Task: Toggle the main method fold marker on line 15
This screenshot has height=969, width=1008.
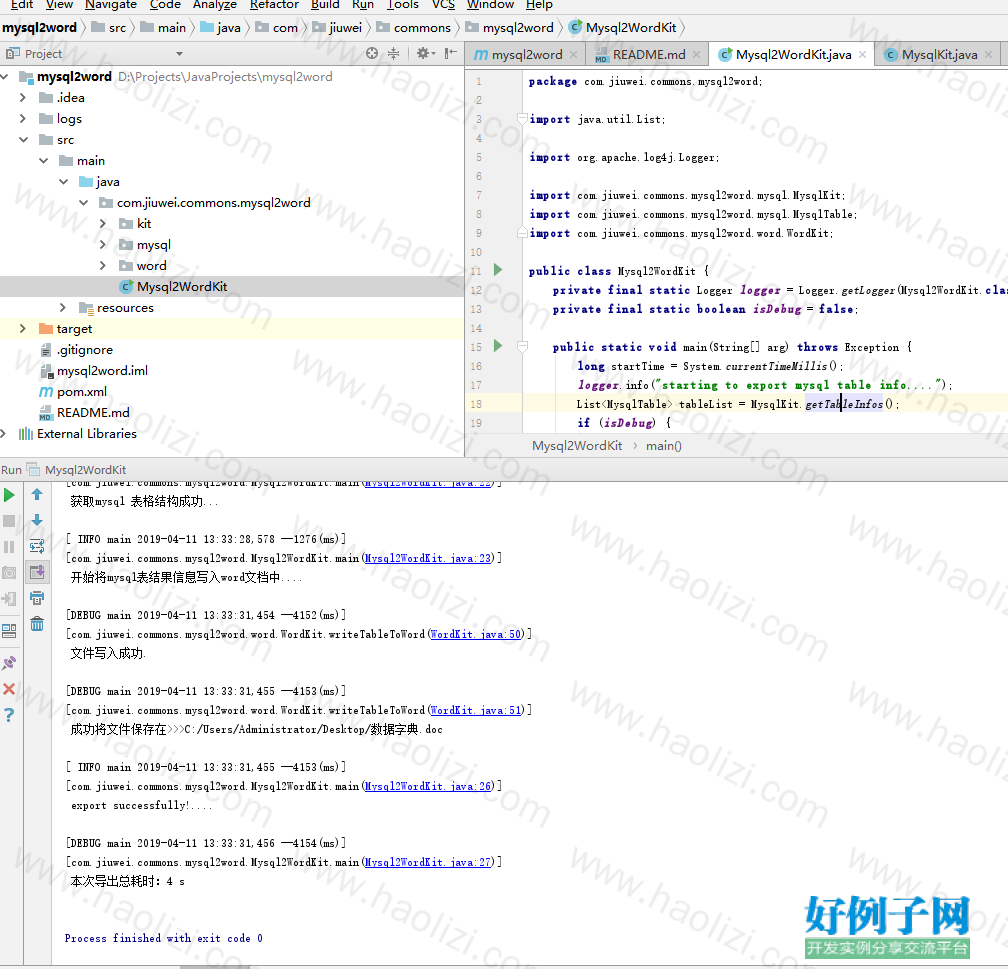Action: coord(522,347)
